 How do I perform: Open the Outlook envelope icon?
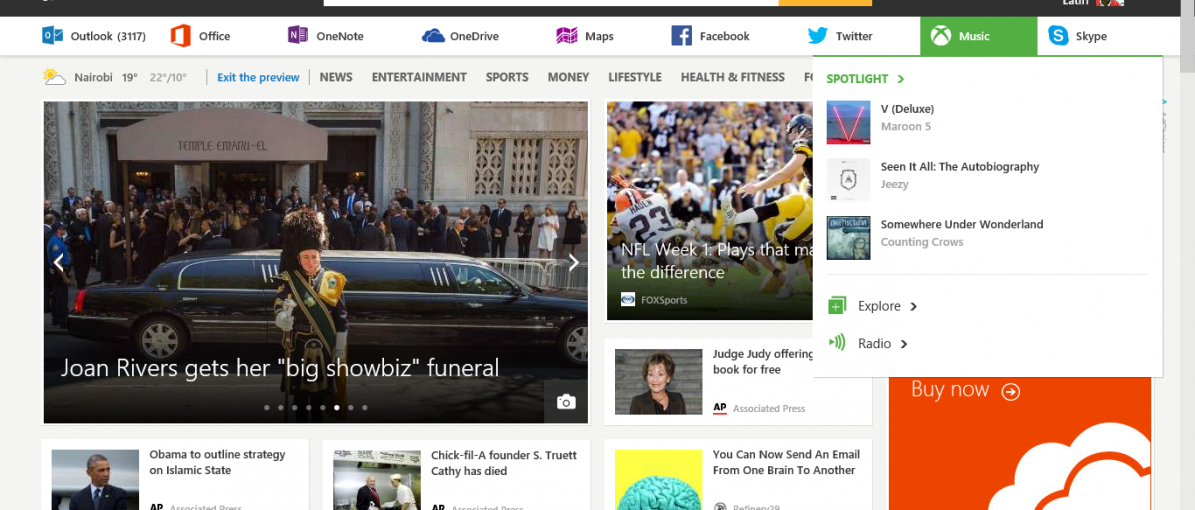tap(53, 36)
